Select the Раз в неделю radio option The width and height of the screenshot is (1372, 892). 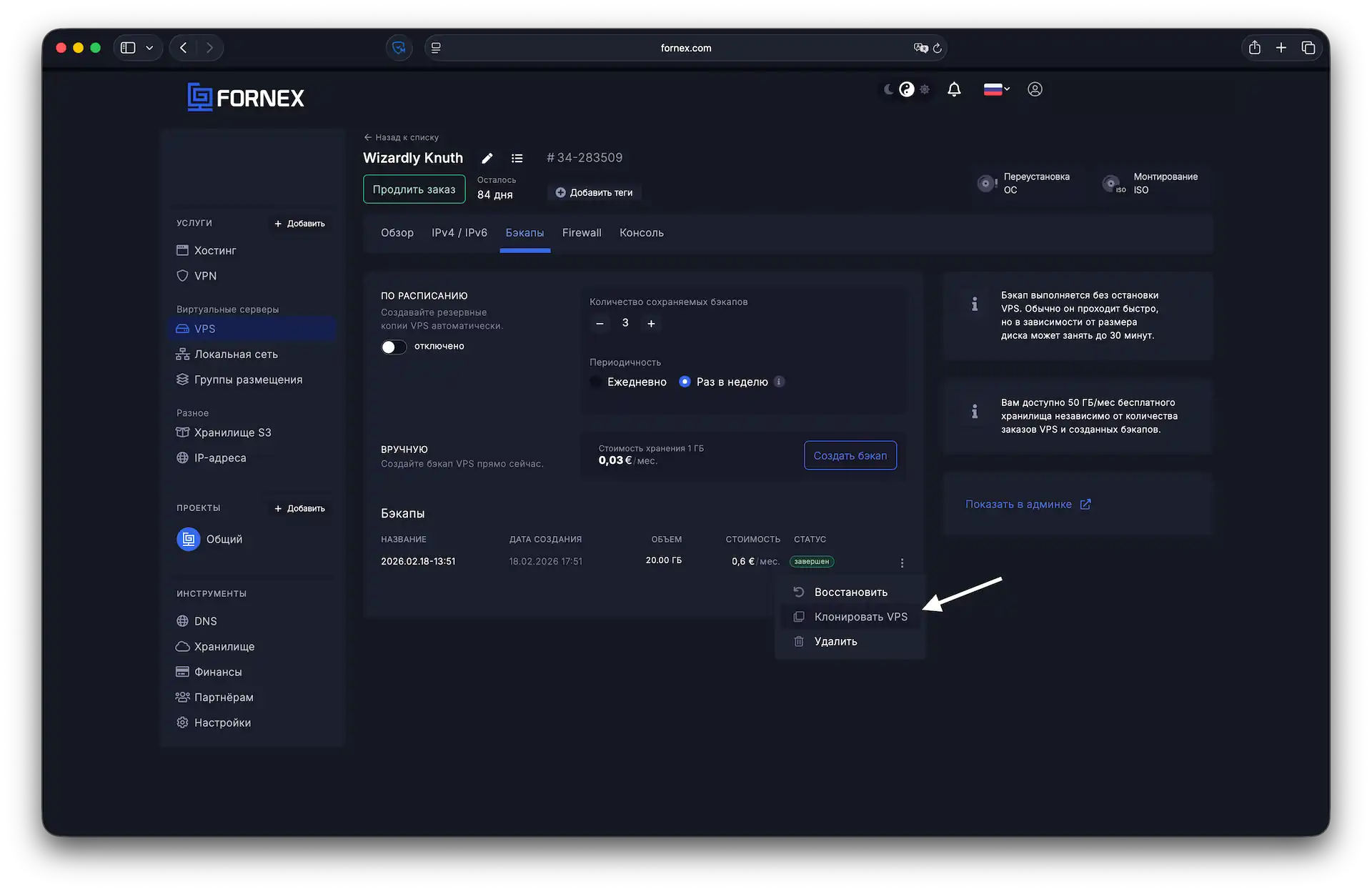[x=685, y=382]
